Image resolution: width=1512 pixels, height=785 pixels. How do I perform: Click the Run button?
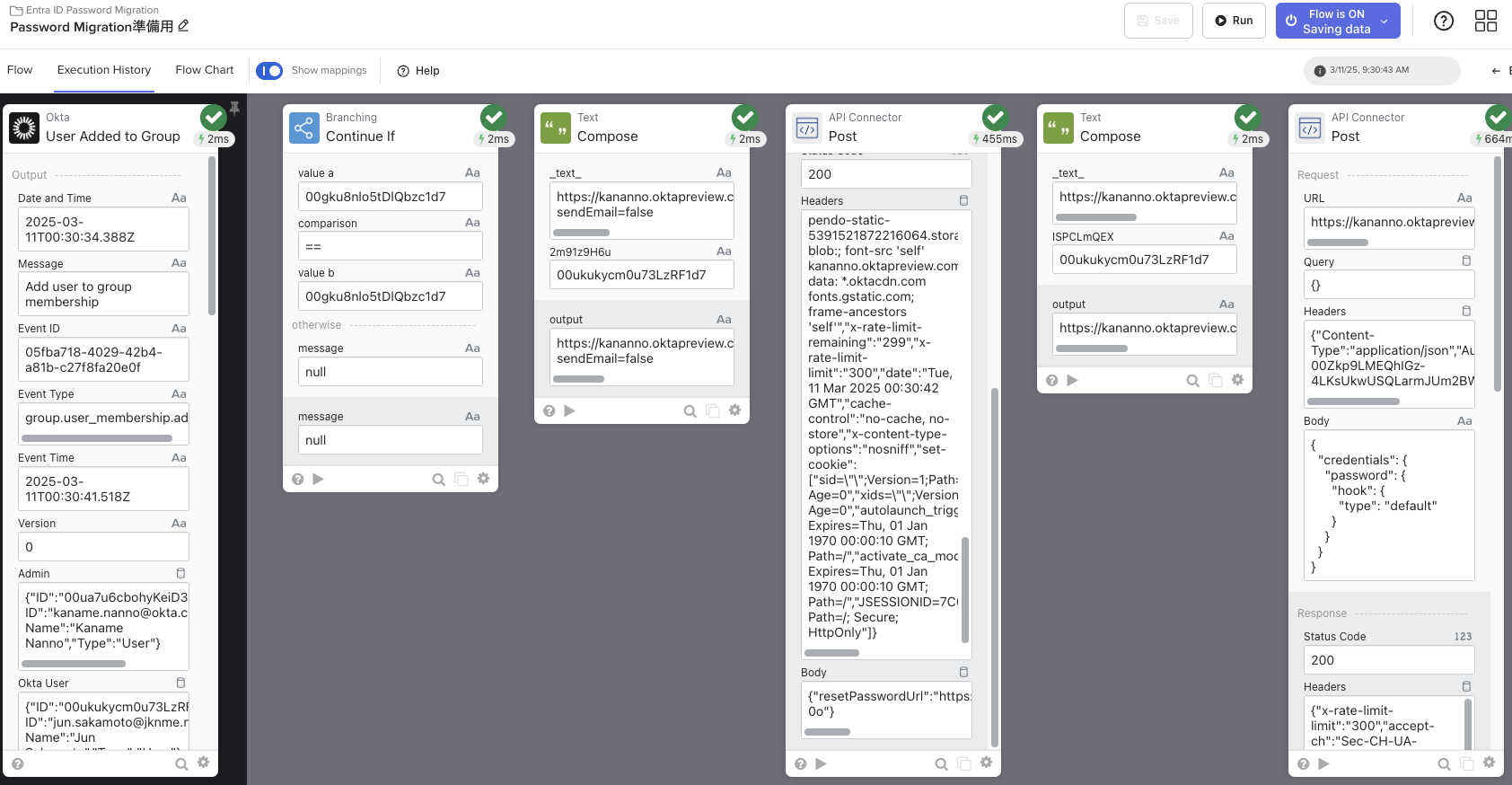tap(1234, 21)
